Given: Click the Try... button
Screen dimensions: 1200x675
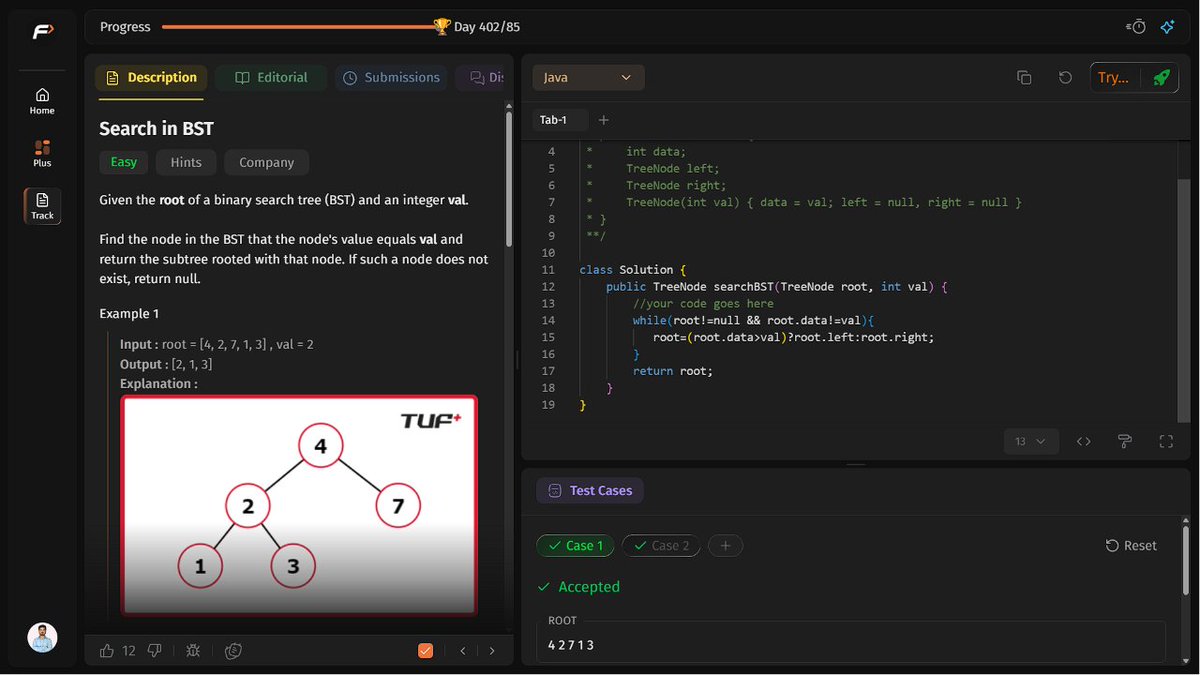Looking at the screenshot, I should coord(1113,77).
